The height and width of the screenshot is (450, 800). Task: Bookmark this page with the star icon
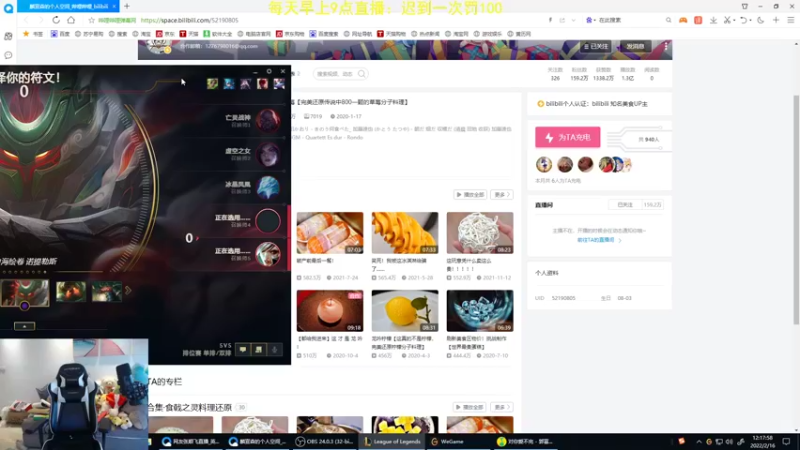(x=91, y=20)
